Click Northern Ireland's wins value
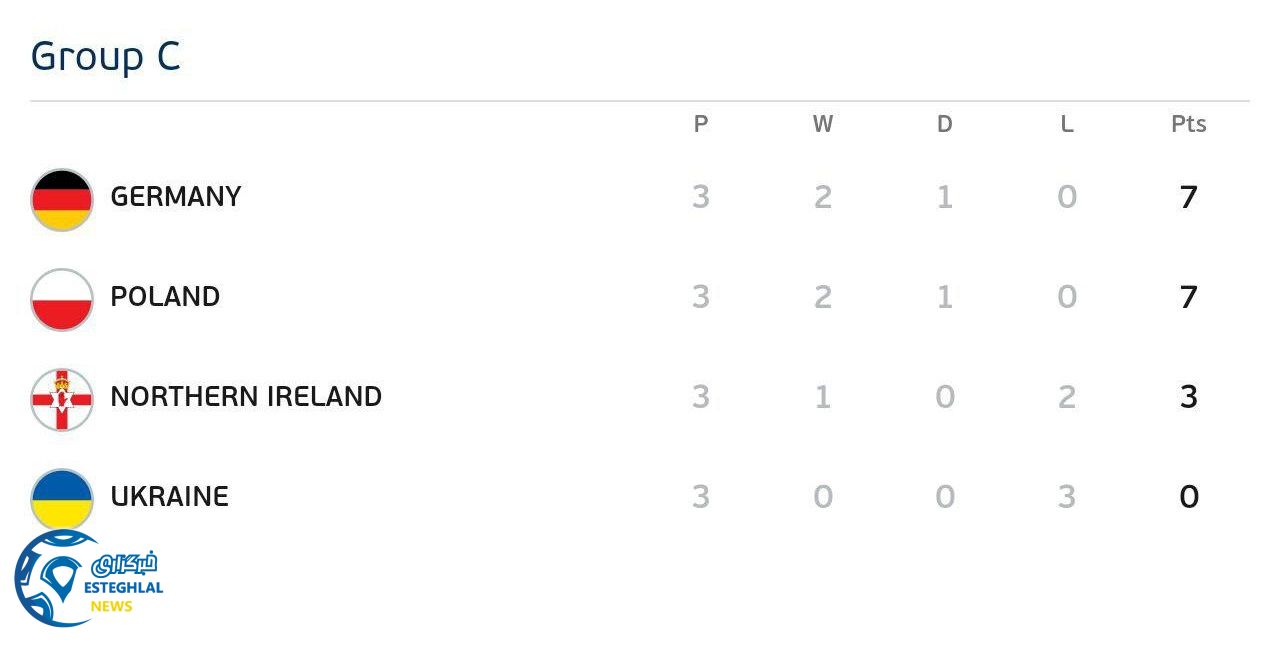The width and height of the screenshot is (1280, 652). (823, 397)
